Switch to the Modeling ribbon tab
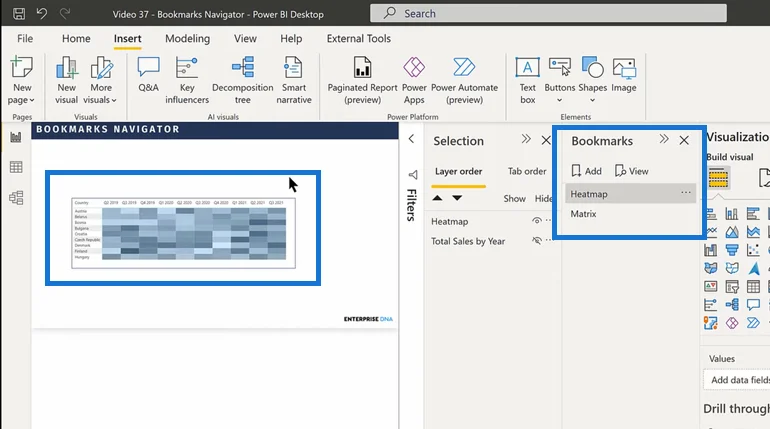Screen dimensions: 770x429 [x=188, y=38]
